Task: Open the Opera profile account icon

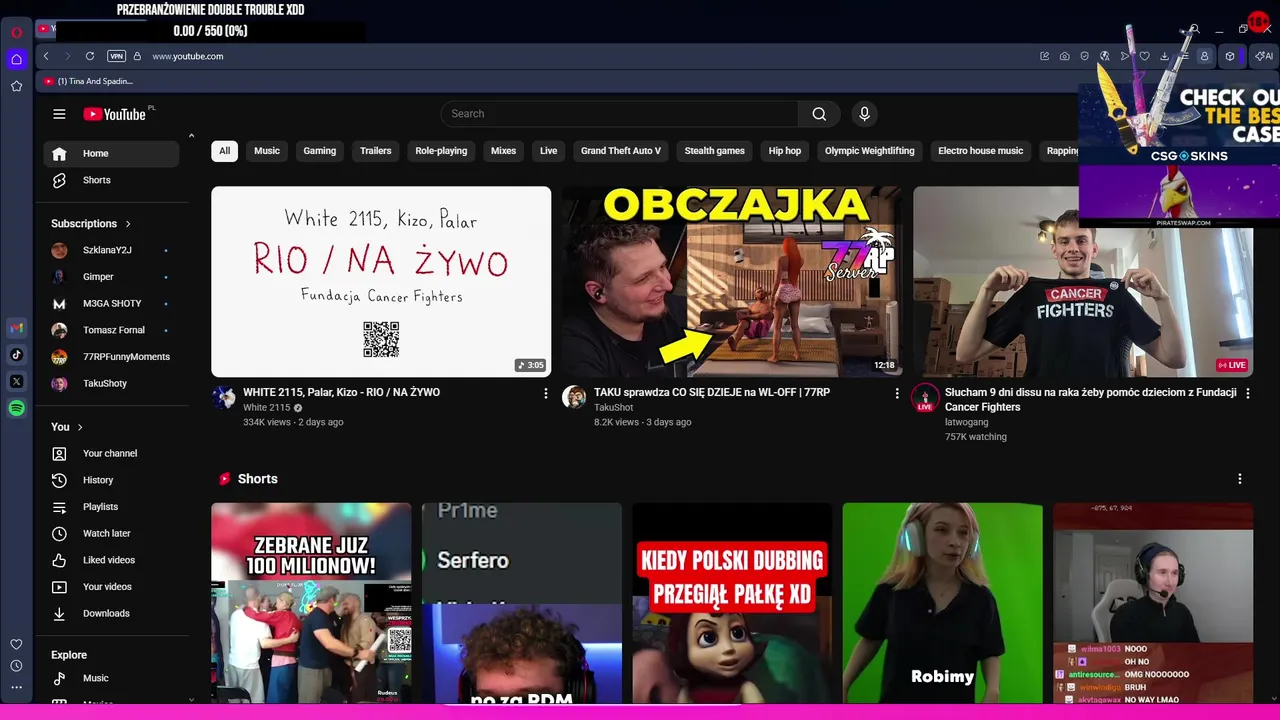Action: click(1204, 56)
